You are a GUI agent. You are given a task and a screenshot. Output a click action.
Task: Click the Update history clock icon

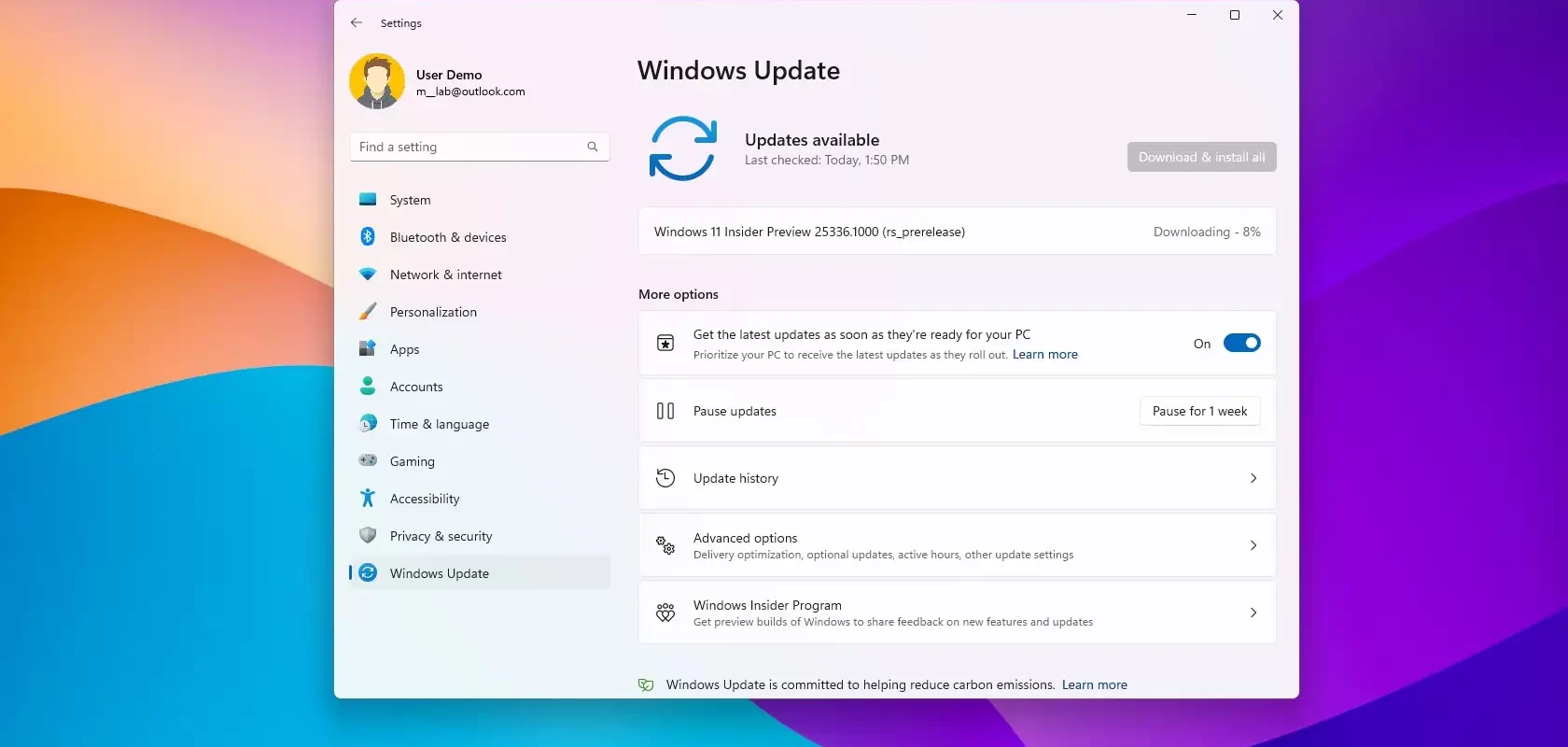coord(665,478)
